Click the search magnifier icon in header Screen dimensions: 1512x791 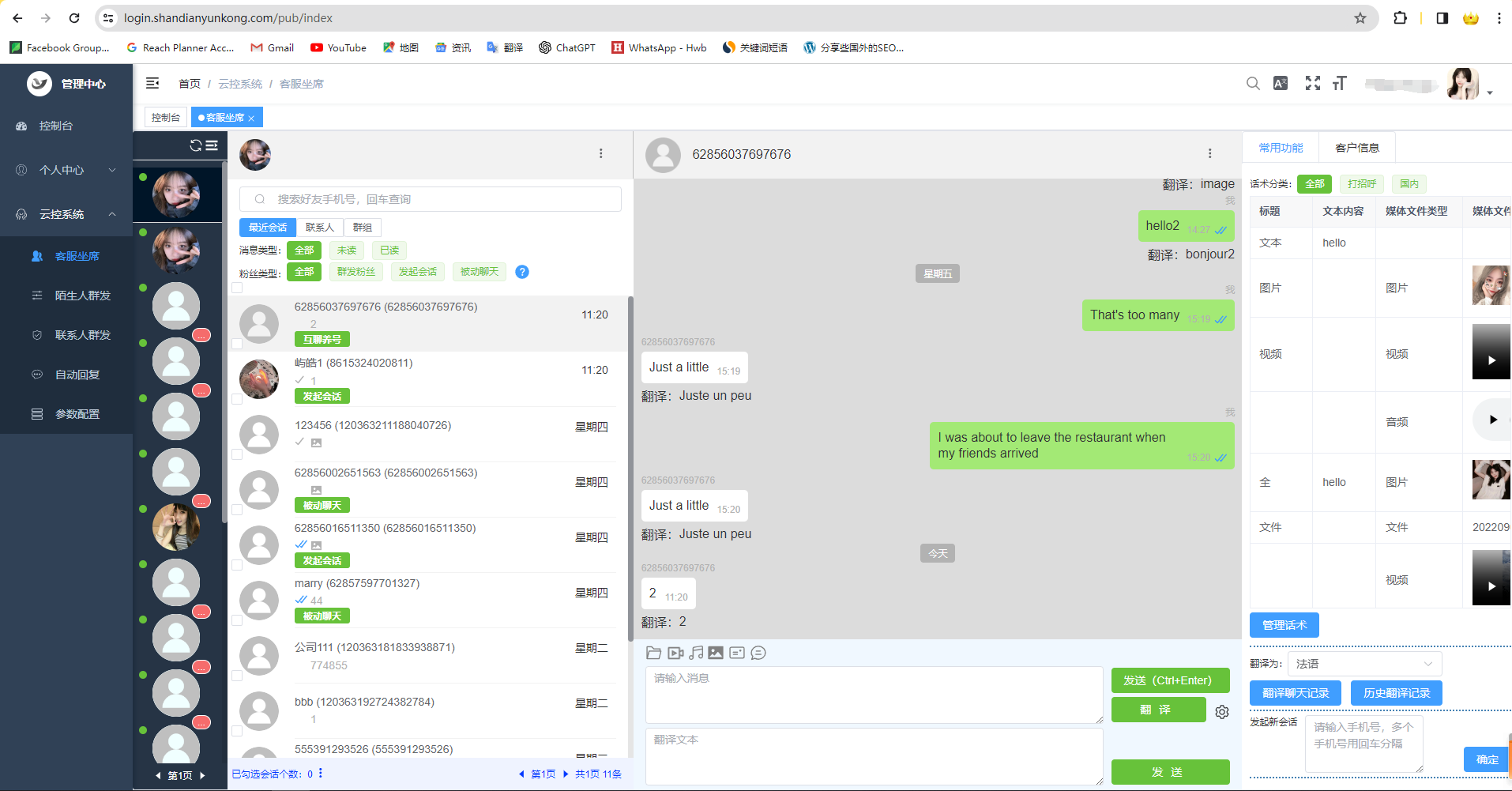(1253, 83)
